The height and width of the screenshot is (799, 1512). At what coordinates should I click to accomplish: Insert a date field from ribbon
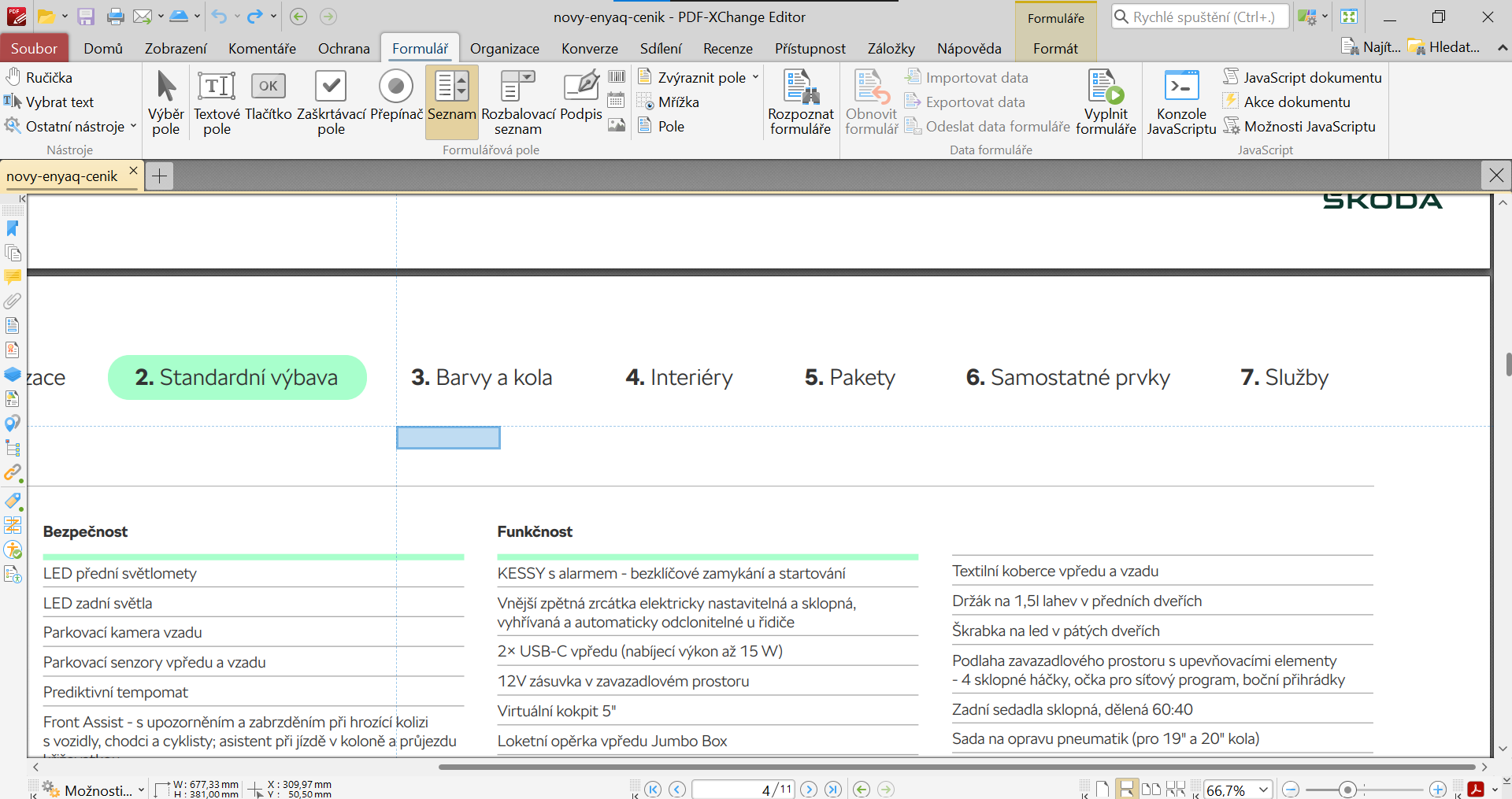tap(617, 100)
